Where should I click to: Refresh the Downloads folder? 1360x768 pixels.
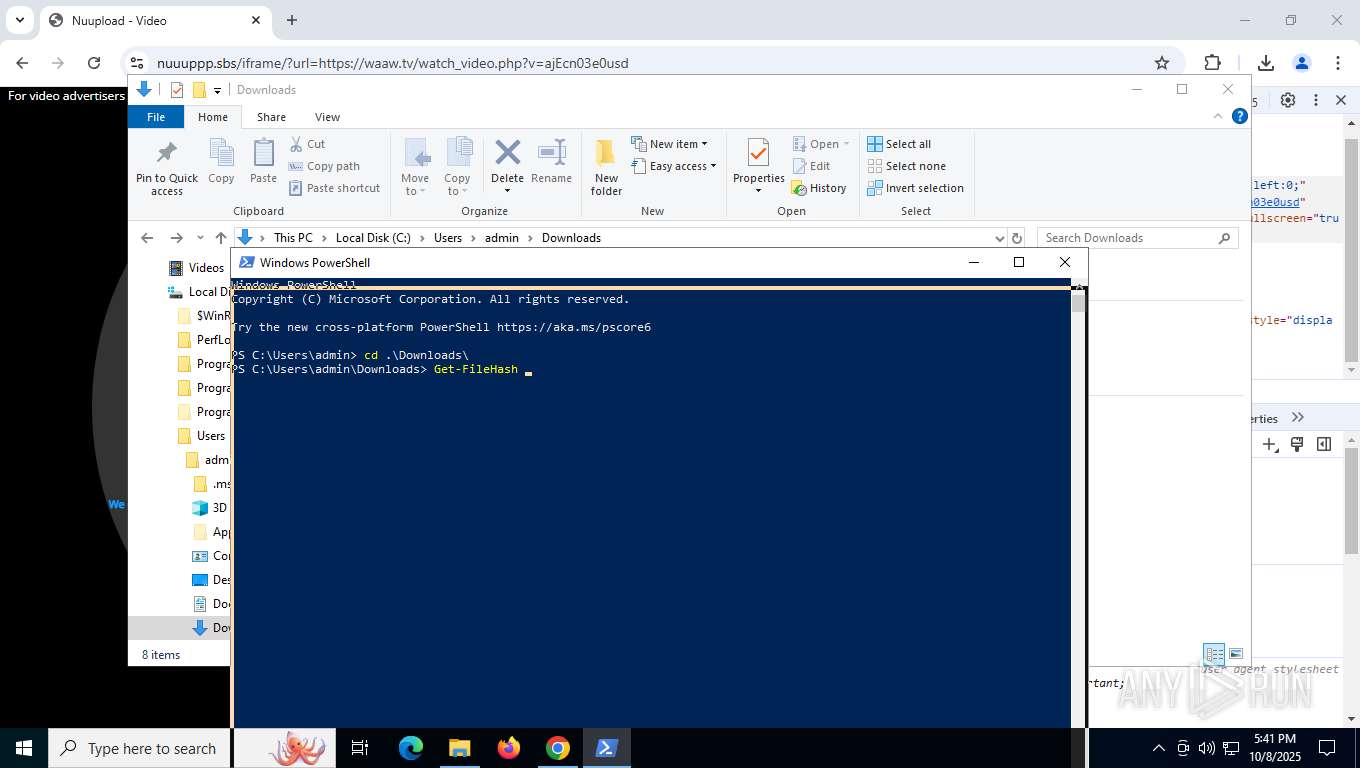click(1017, 238)
